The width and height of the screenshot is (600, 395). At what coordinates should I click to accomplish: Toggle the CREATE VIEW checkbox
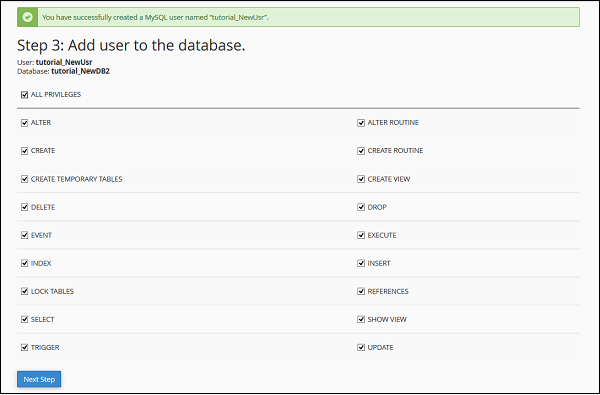[x=361, y=179]
